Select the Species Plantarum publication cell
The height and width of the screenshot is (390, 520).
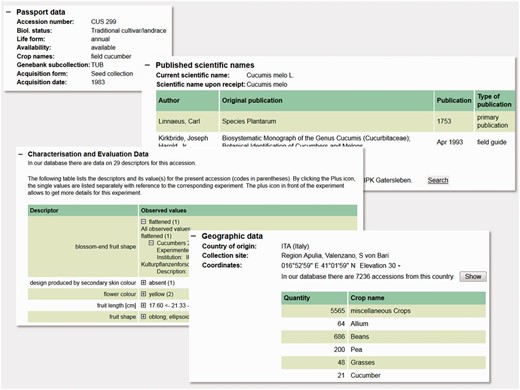[x=327, y=122]
